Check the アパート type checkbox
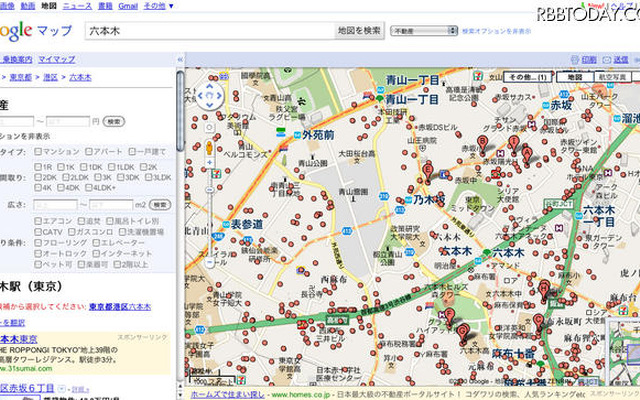 pyautogui.click(x=89, y=151)
